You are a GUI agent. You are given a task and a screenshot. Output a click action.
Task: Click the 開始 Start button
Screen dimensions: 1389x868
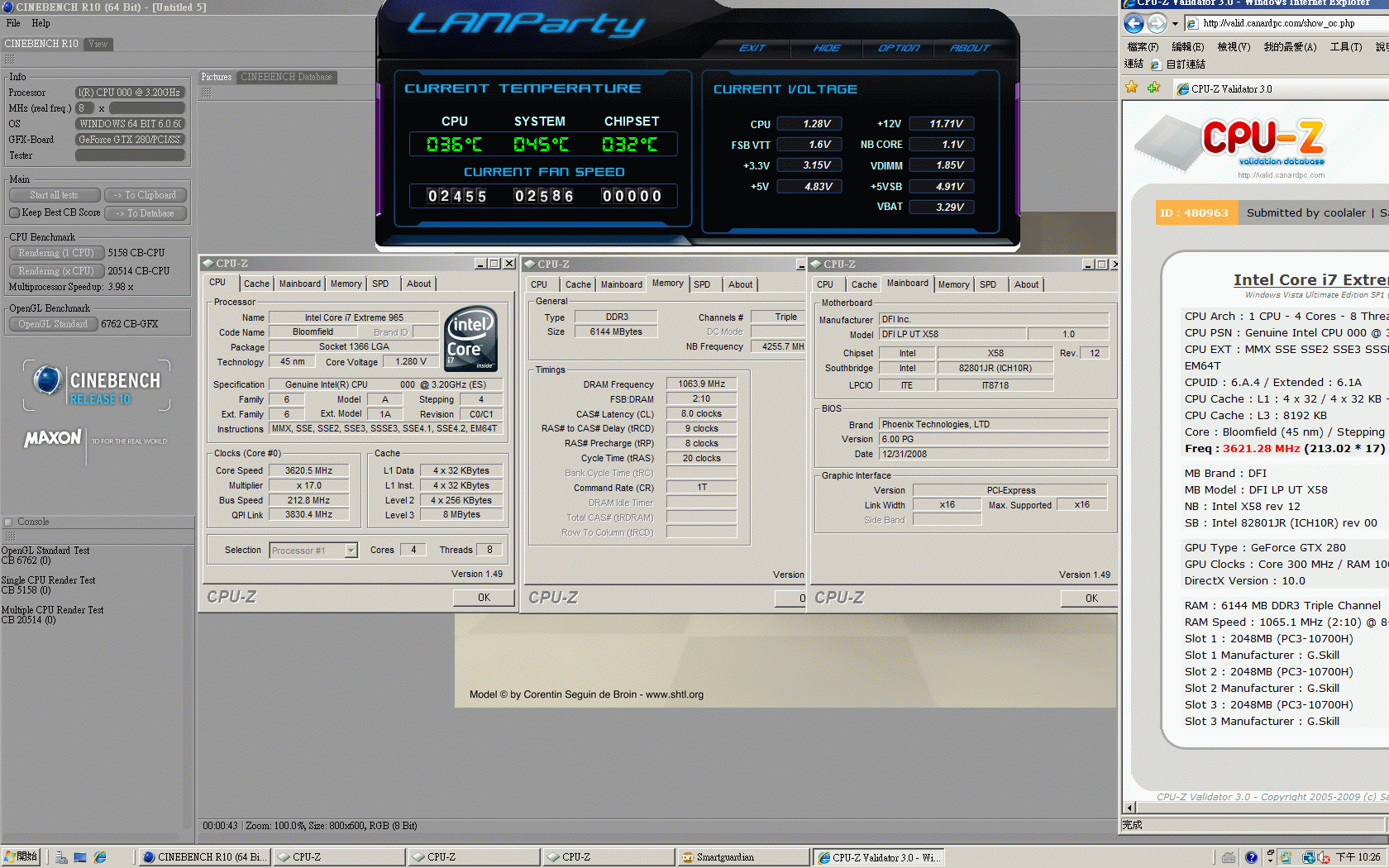click(21, 857)
